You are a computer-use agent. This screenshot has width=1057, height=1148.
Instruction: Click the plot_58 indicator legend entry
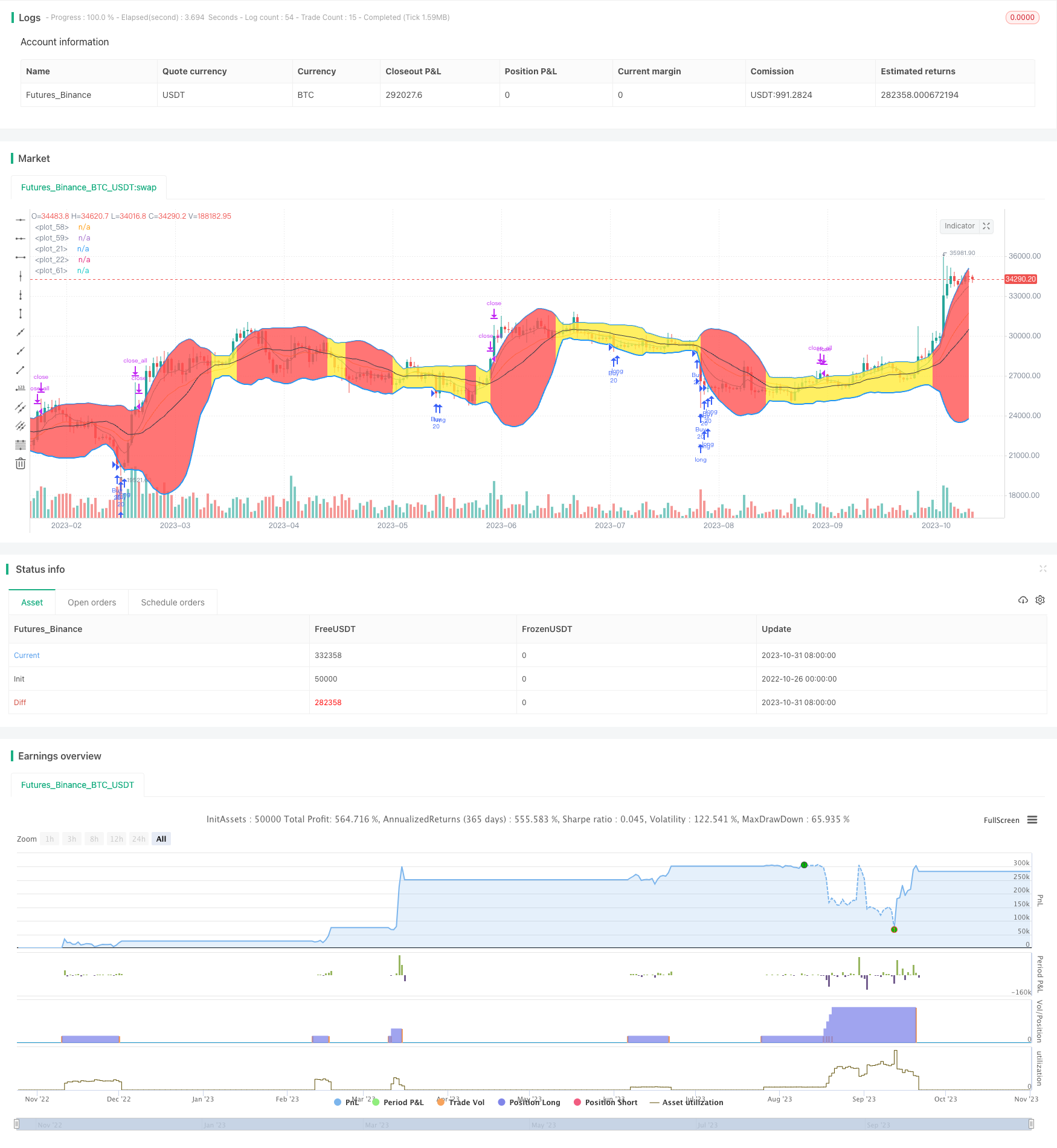(x=62, y=227)
